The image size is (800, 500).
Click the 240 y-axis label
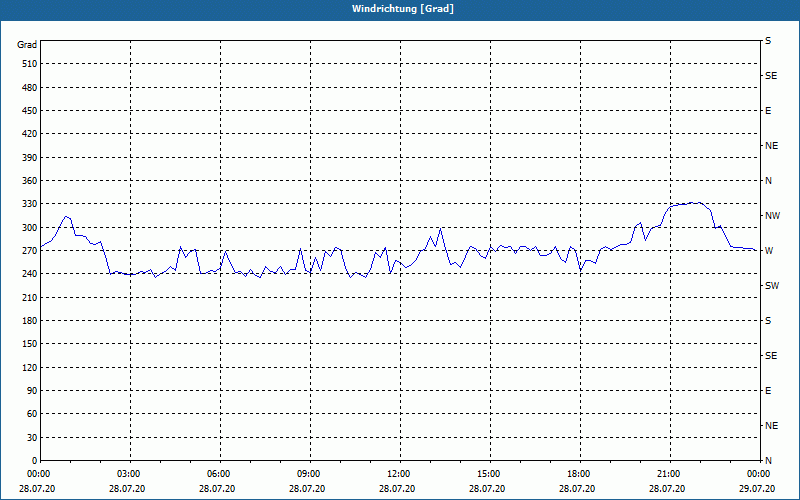(30, 274)
